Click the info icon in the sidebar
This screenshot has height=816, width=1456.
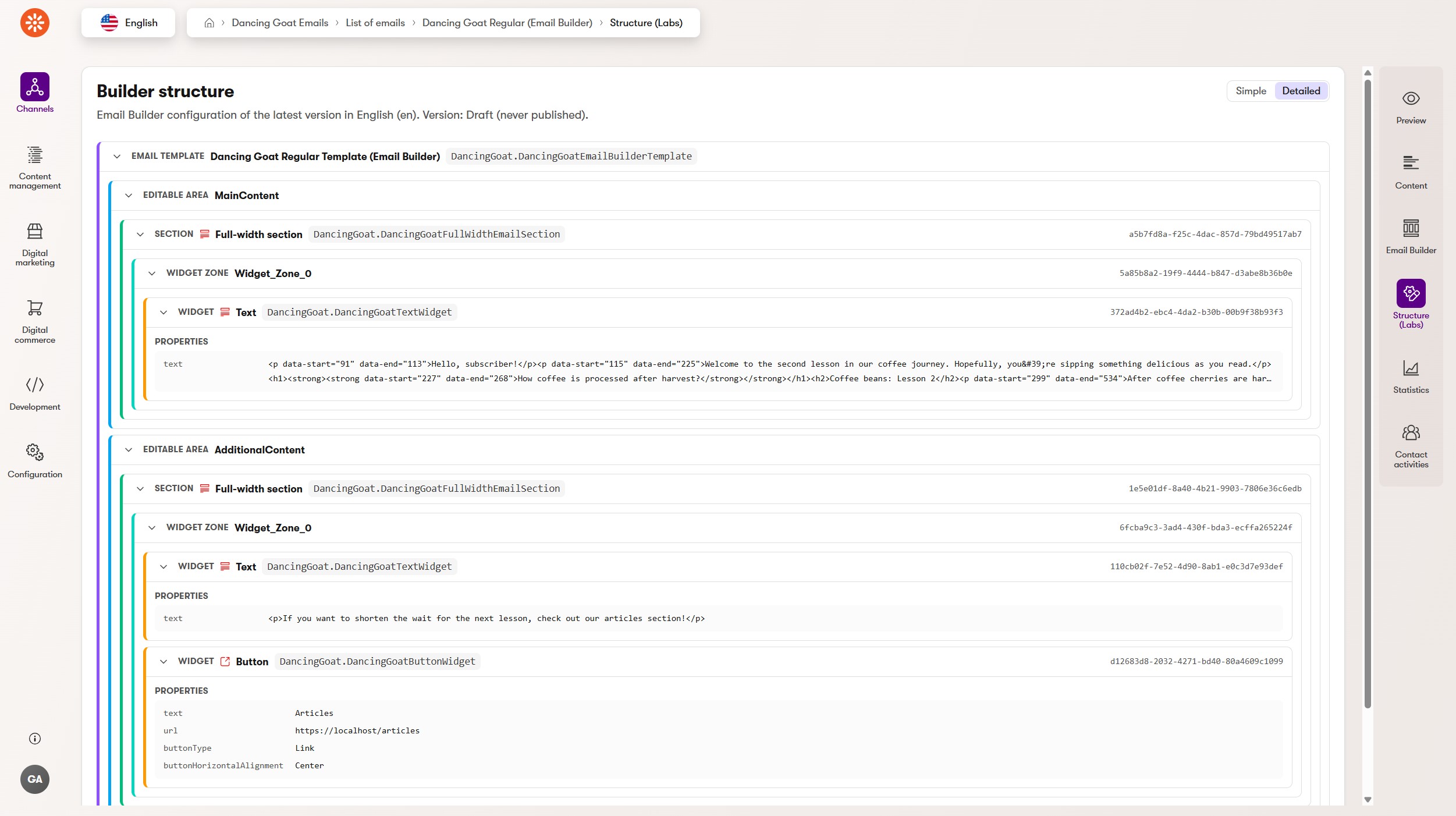(35, 739)
